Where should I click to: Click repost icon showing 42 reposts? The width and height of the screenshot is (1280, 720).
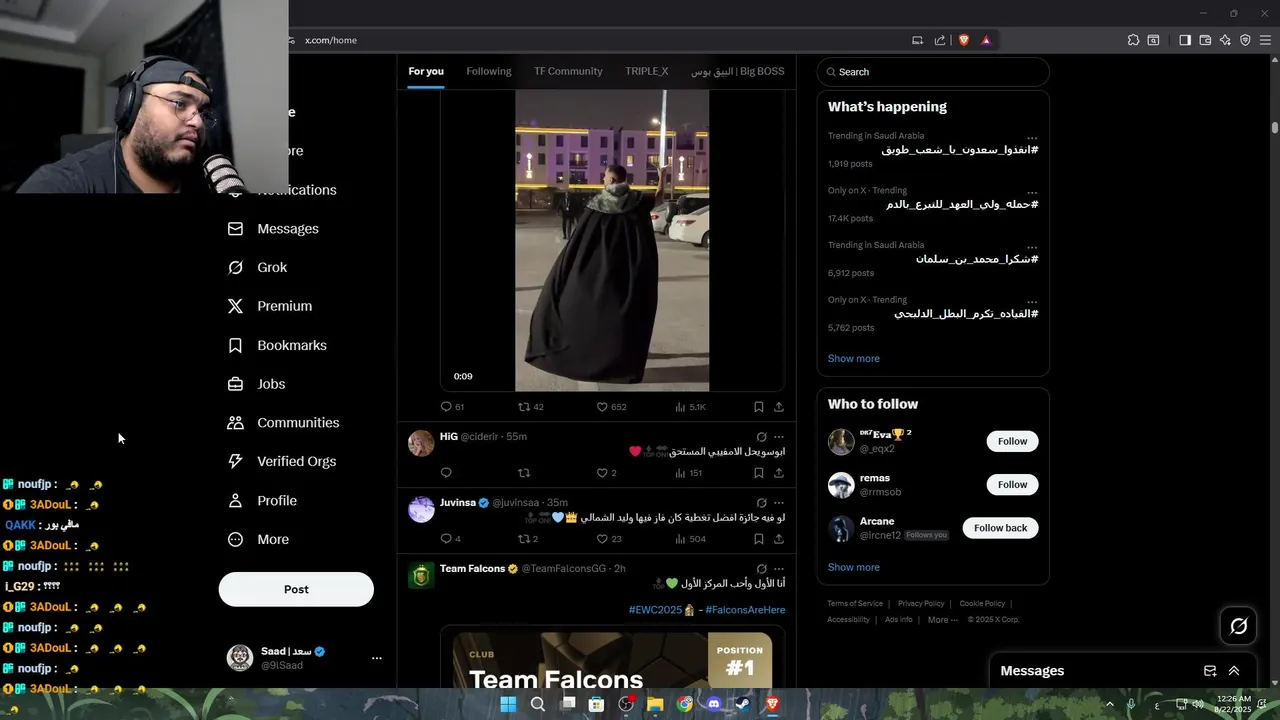point(523,407)
